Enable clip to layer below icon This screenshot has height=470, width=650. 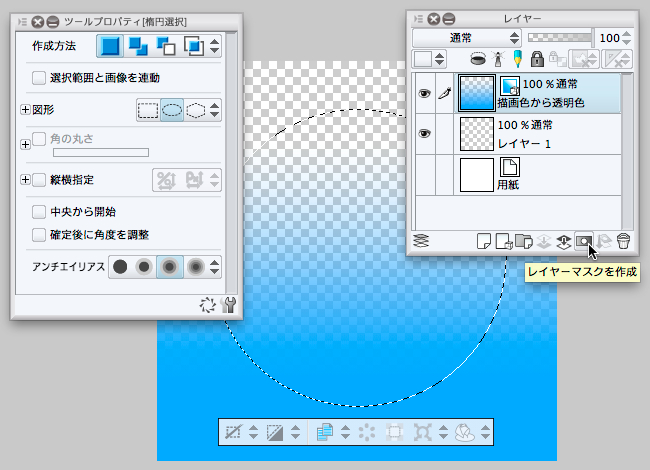pyautogui.click(x=478, y=59)
